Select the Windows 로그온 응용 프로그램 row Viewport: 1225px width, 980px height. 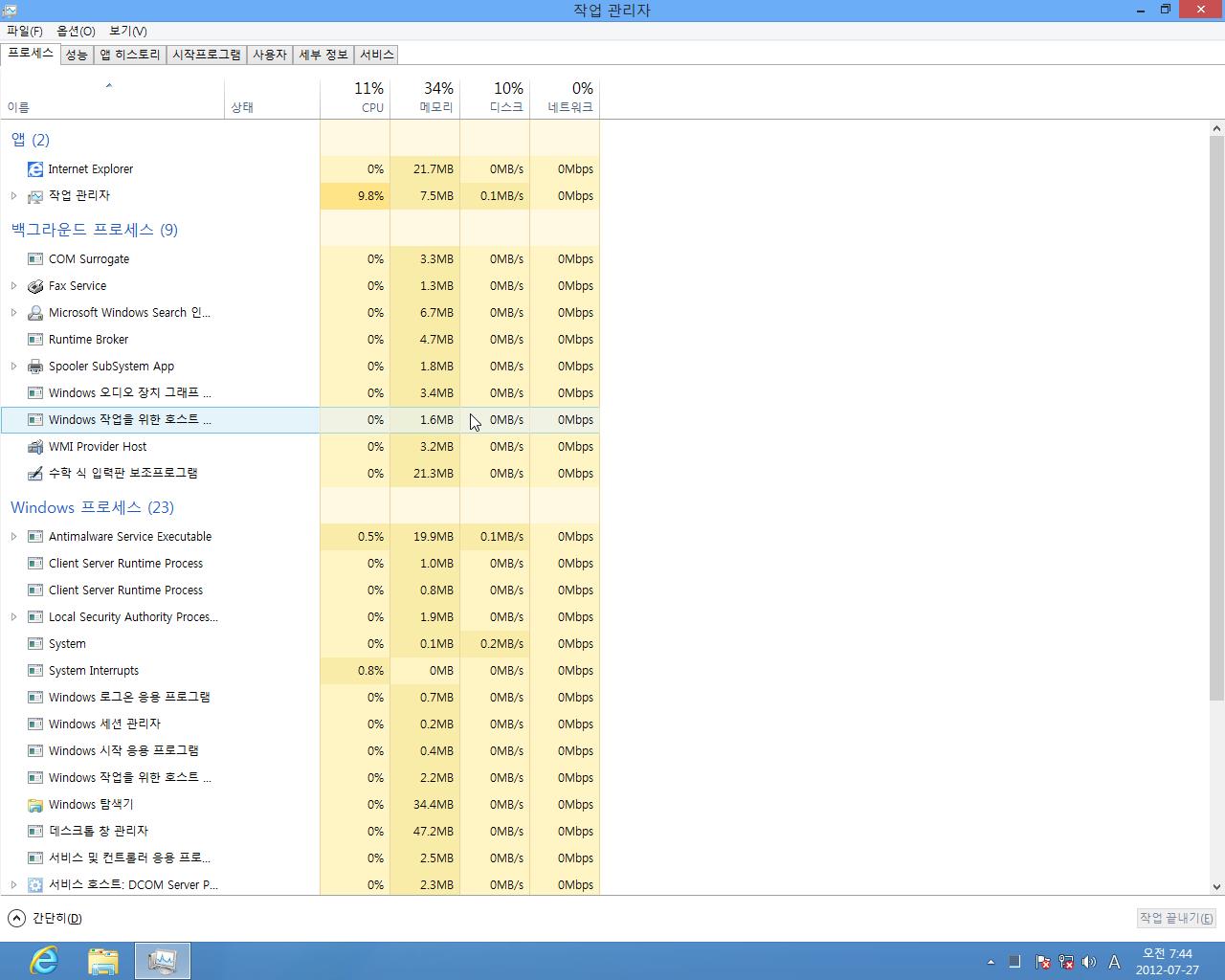coord(301,698)
